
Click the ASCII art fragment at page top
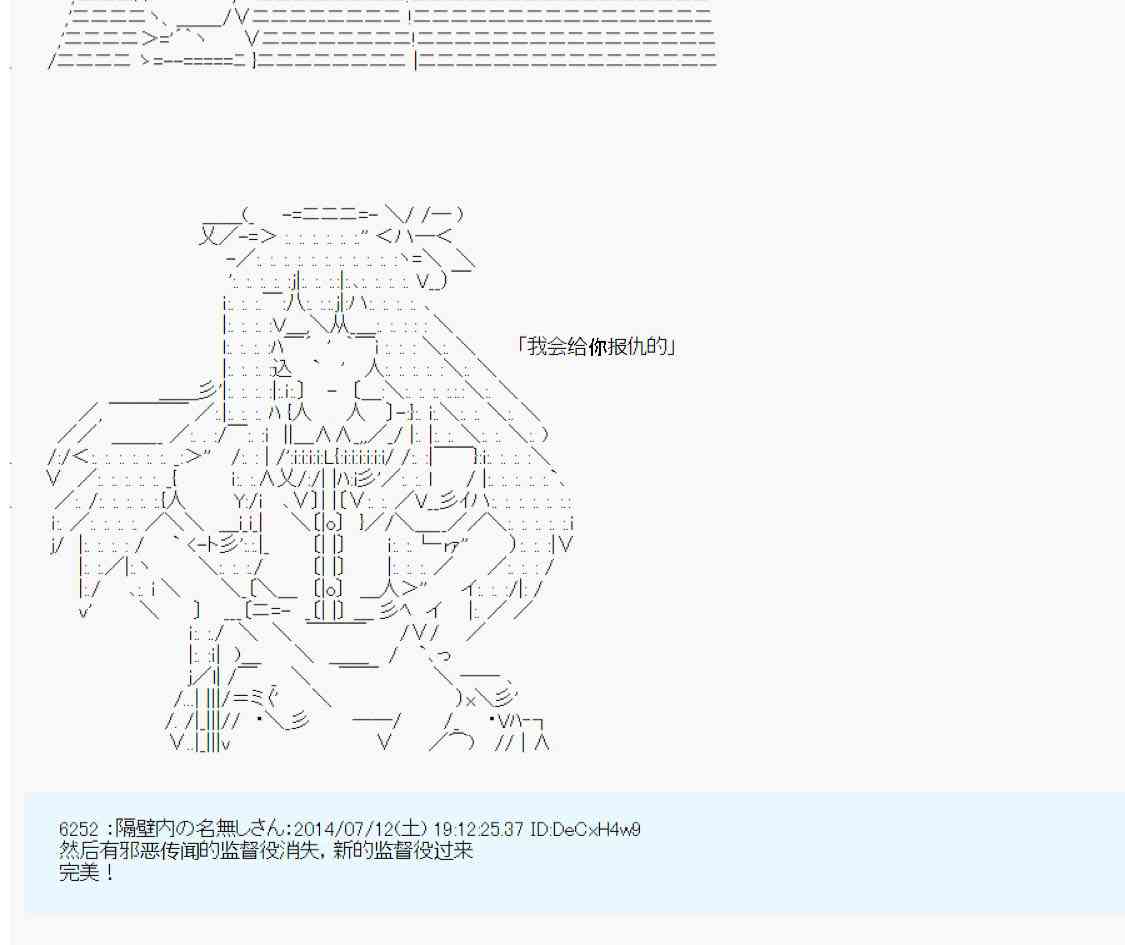pyautogui.click(x=380, y=35)
